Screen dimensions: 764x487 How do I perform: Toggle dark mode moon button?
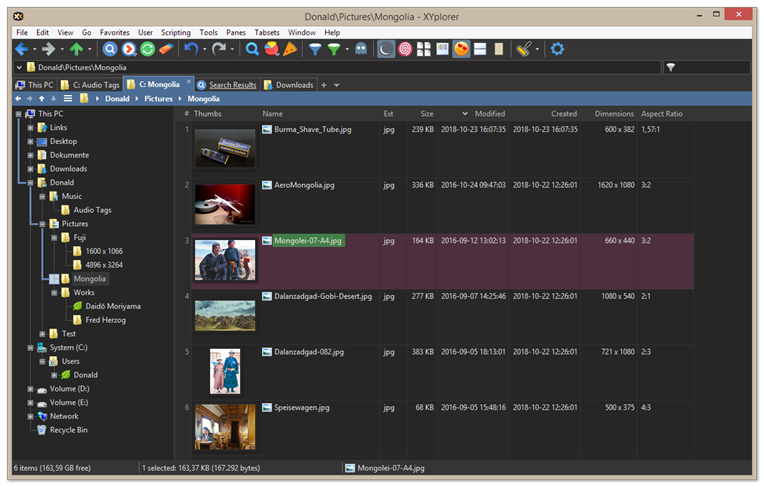(x=386, y=49)
